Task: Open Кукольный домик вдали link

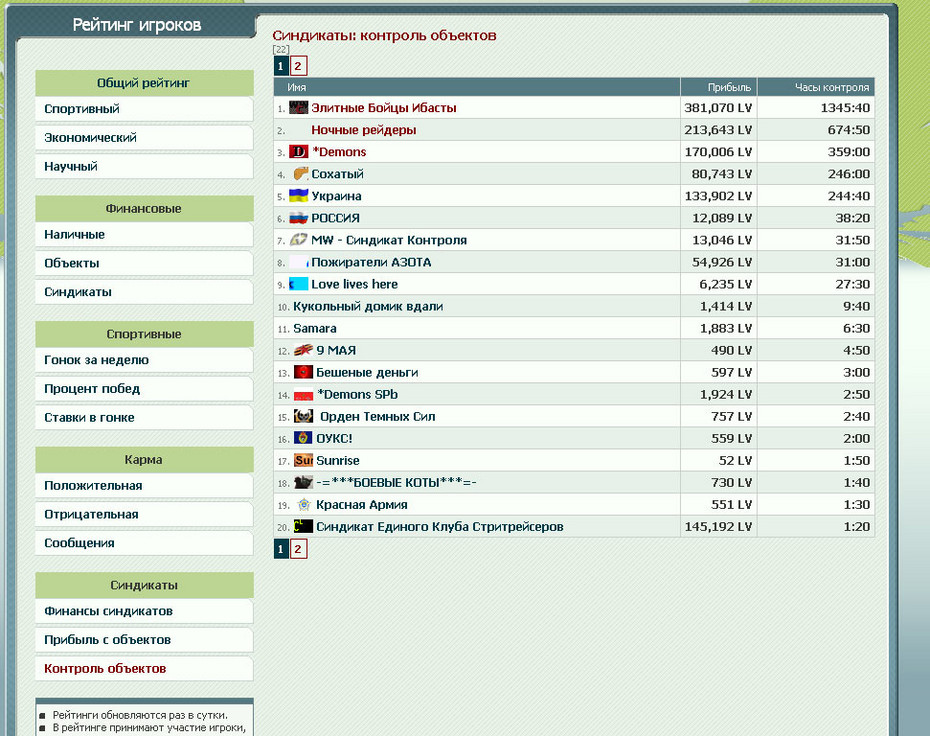Action: [368, 306]
